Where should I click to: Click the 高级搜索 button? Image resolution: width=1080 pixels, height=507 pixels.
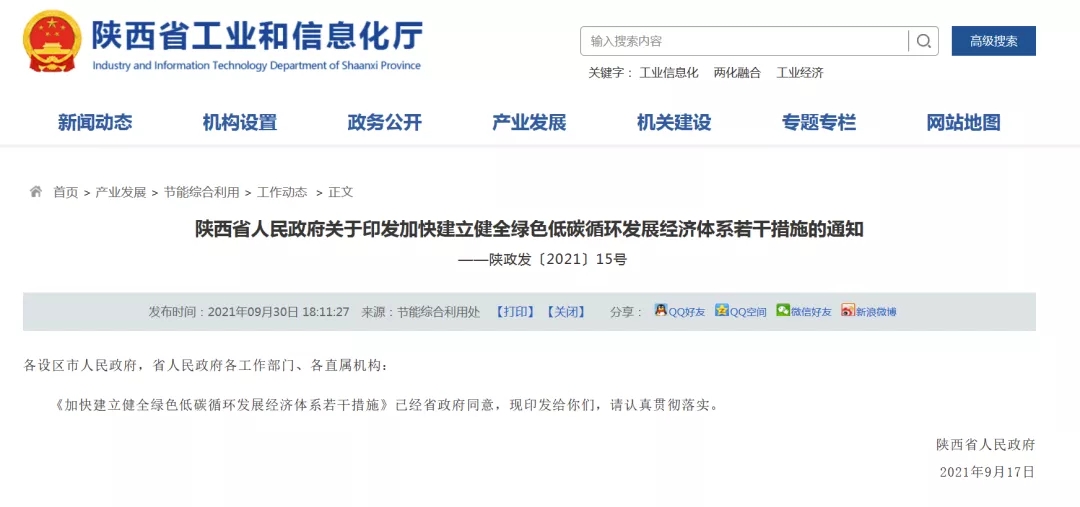click(x=994, y=41)
